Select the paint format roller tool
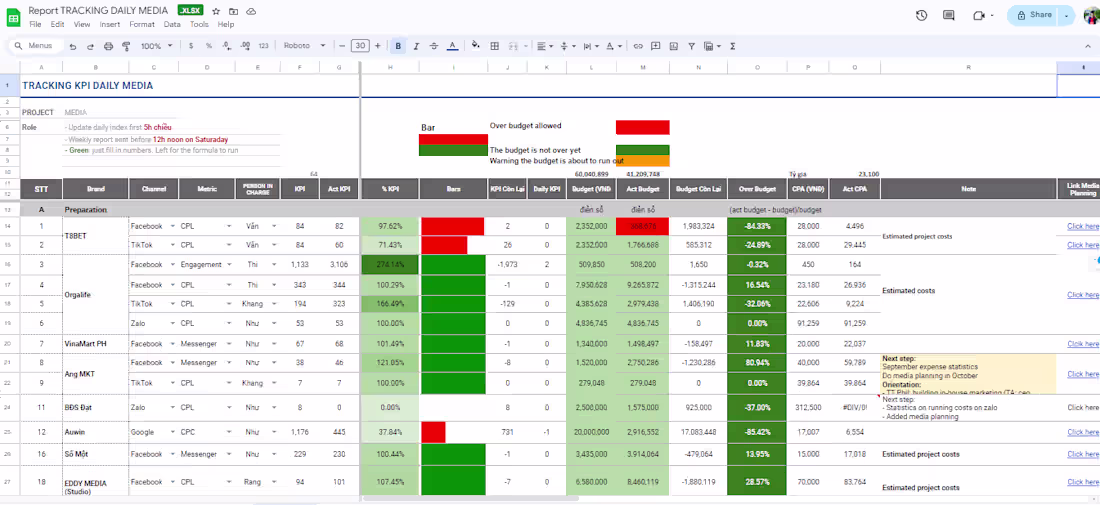This screenshot has height=505, width=1100. click(x=126, y=46)
